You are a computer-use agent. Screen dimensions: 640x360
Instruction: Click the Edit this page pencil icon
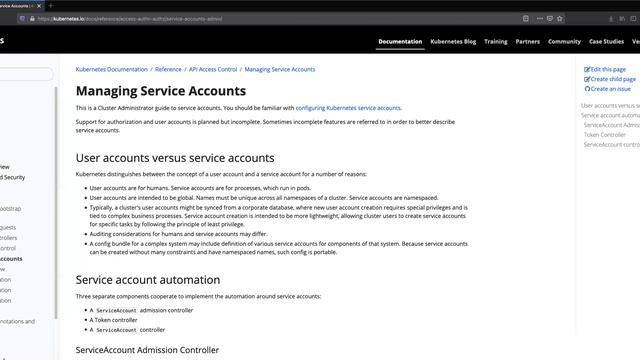[x=587, y=69]
